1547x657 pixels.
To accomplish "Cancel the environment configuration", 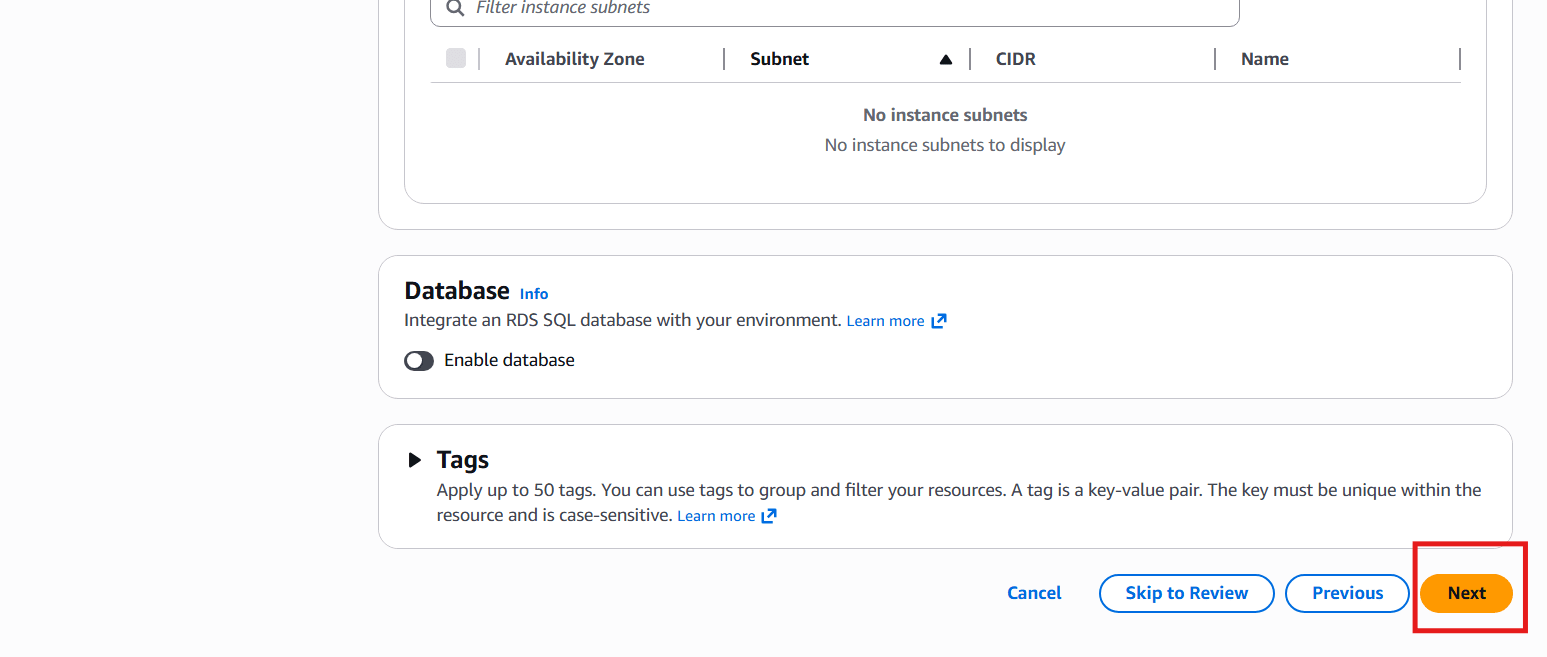I will (1034, 593).
